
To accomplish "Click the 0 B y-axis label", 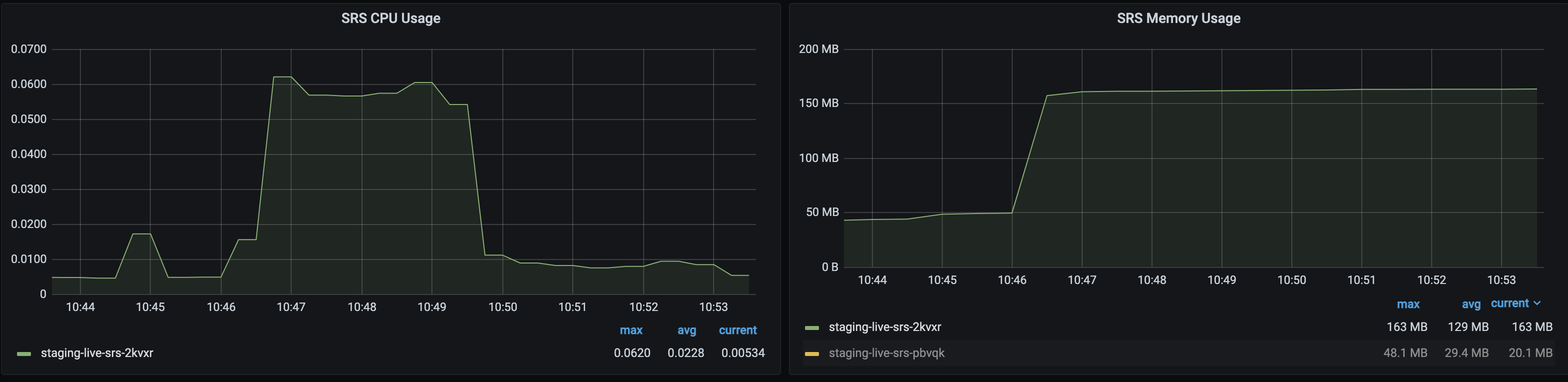I will pyautogui.click(x=830, y=267).
